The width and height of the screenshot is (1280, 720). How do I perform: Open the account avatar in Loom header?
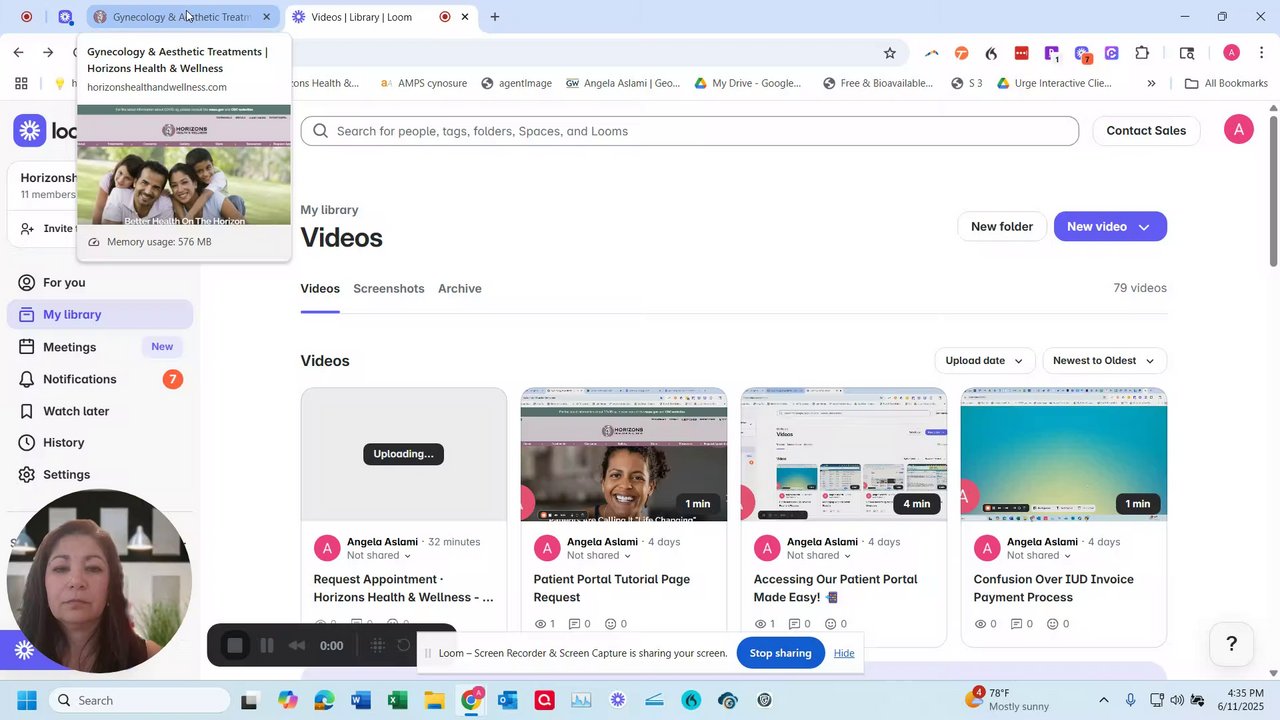tap(1238, 130)
